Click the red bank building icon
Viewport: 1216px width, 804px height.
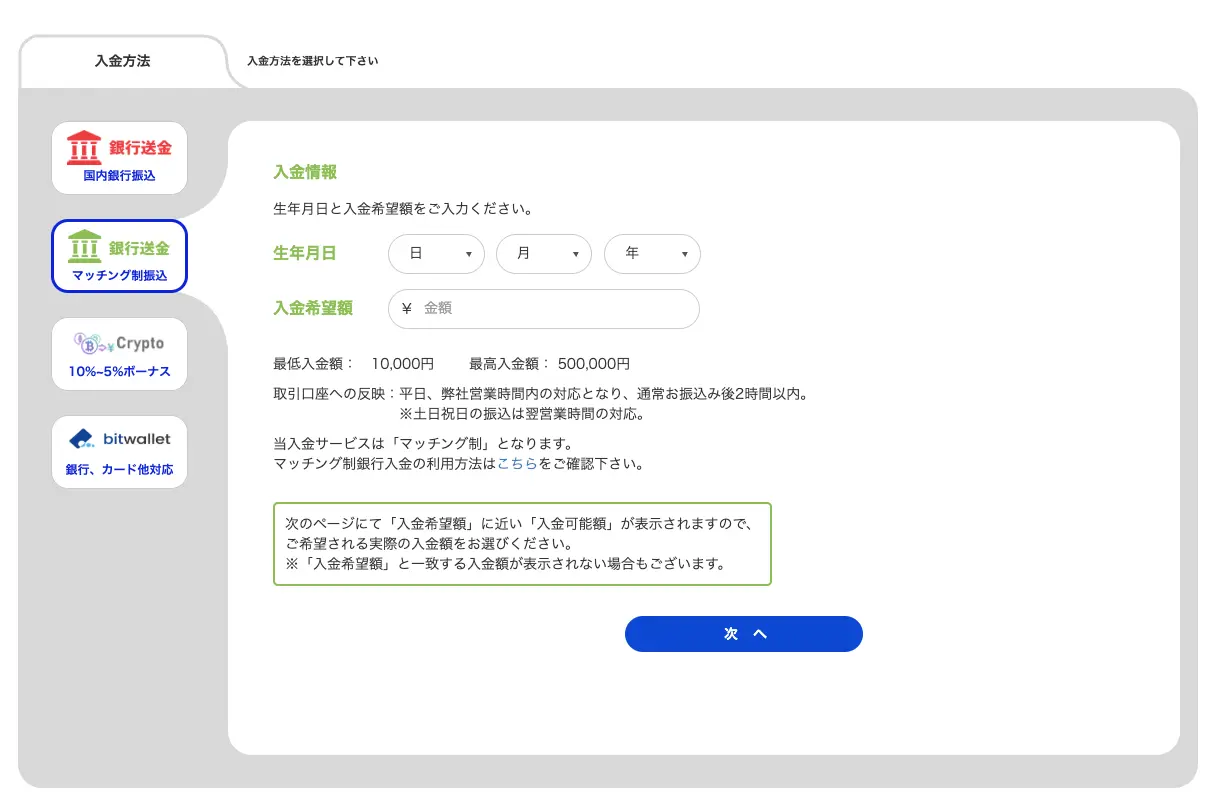tap(83, 147)
